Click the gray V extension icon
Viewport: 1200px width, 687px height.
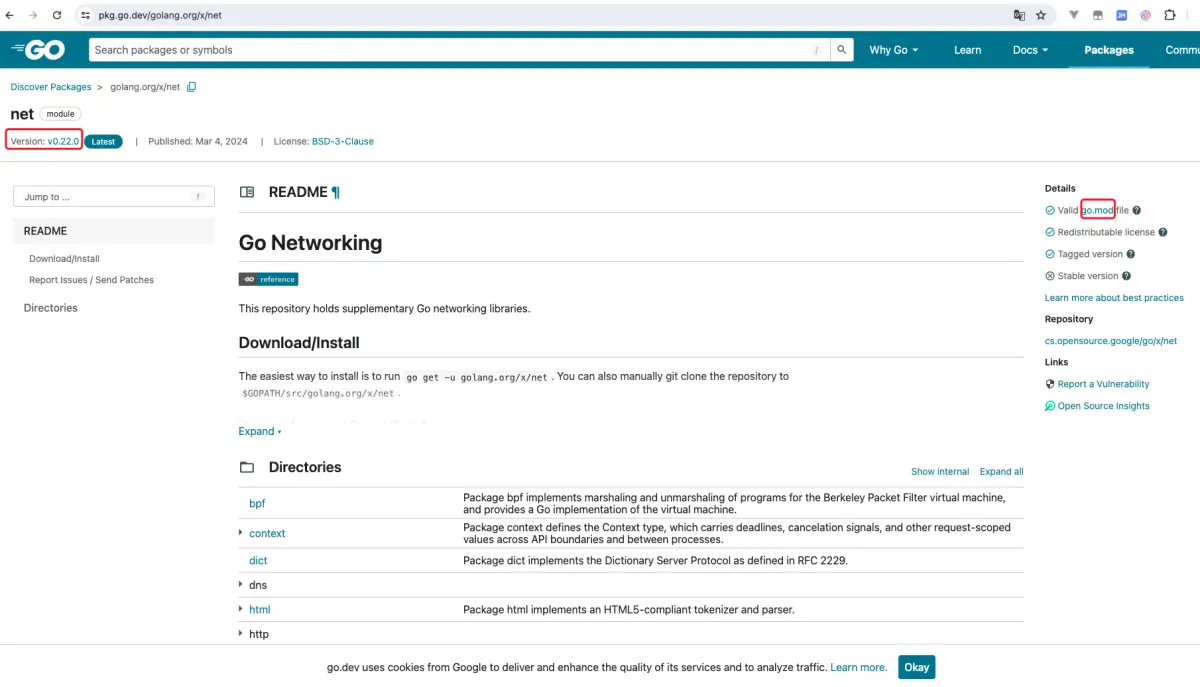[1074, 15]
